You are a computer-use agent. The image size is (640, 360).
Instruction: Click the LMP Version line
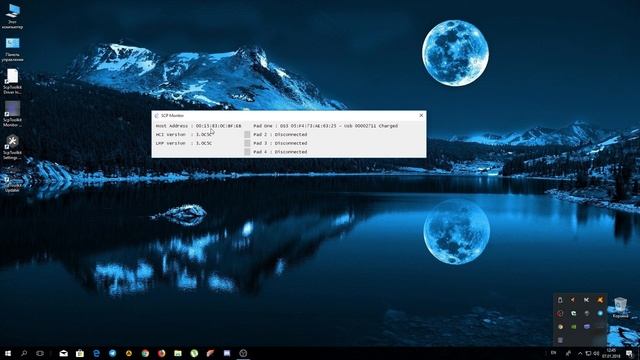click(x=184, y=143)
